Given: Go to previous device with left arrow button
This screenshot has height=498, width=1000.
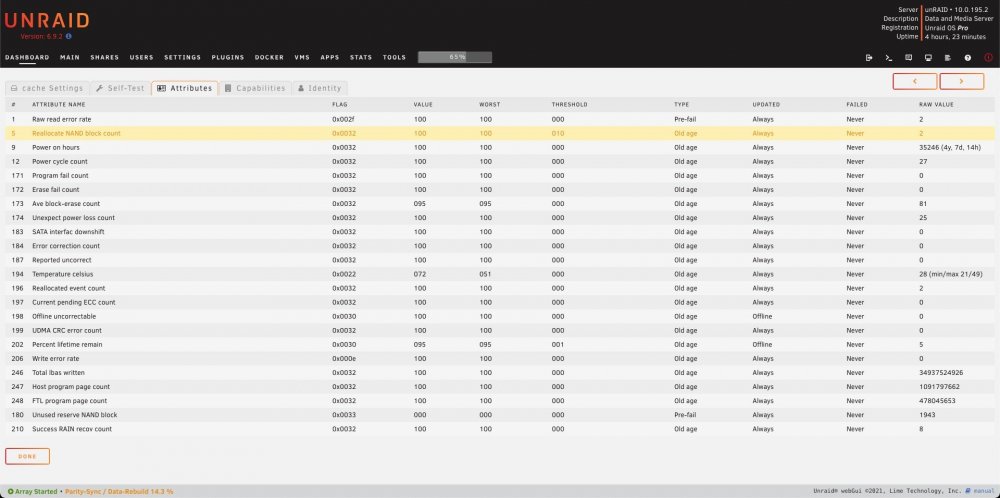Looking at the screenshot, I should point(915,81).
